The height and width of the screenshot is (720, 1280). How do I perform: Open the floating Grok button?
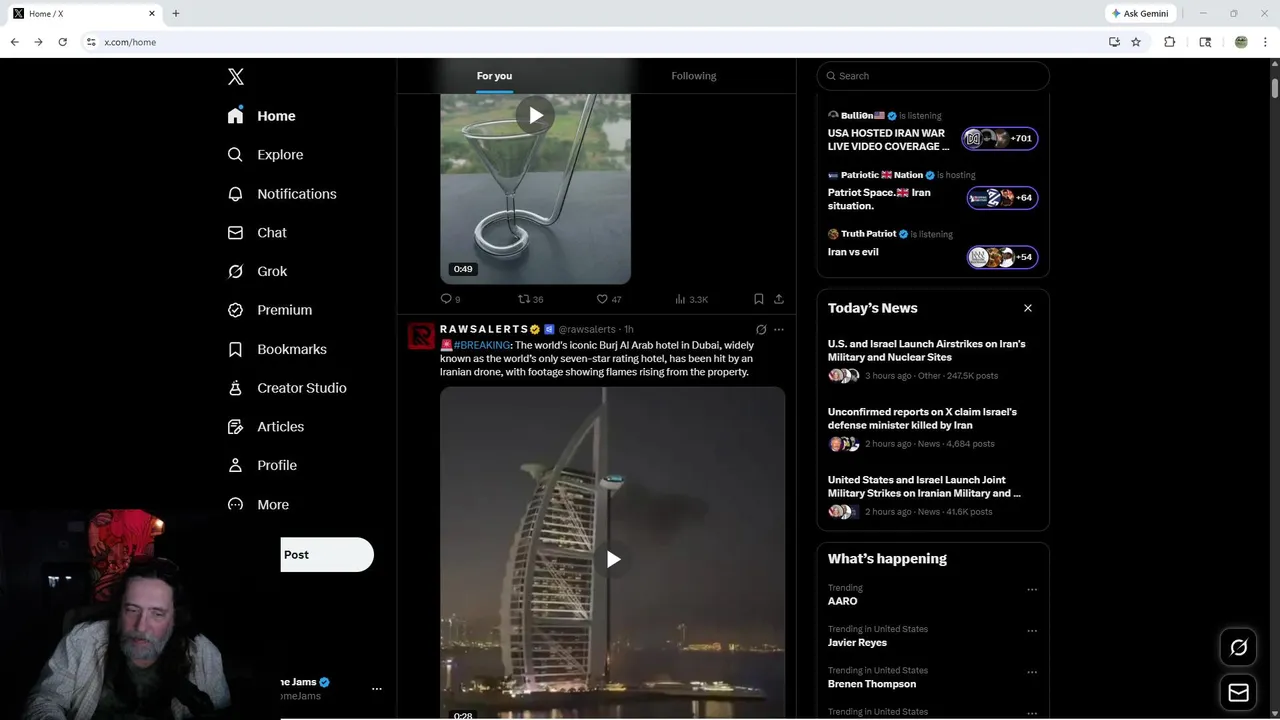[x=1239, y=648]
